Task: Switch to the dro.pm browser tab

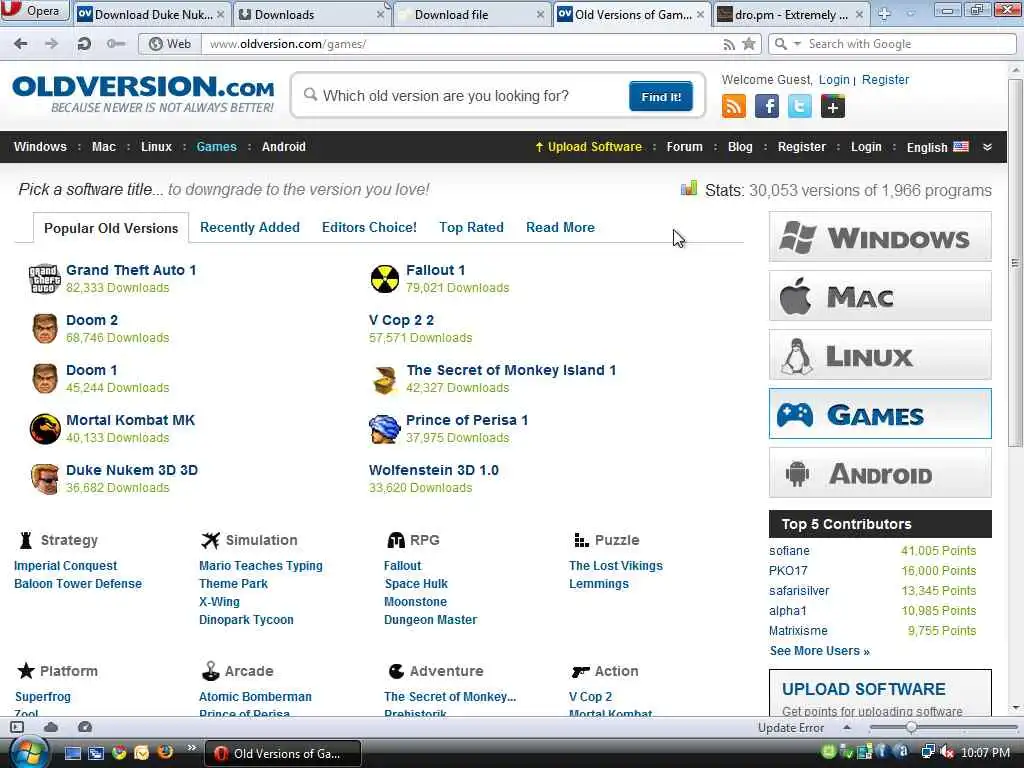Action: [x=790, y=14]
